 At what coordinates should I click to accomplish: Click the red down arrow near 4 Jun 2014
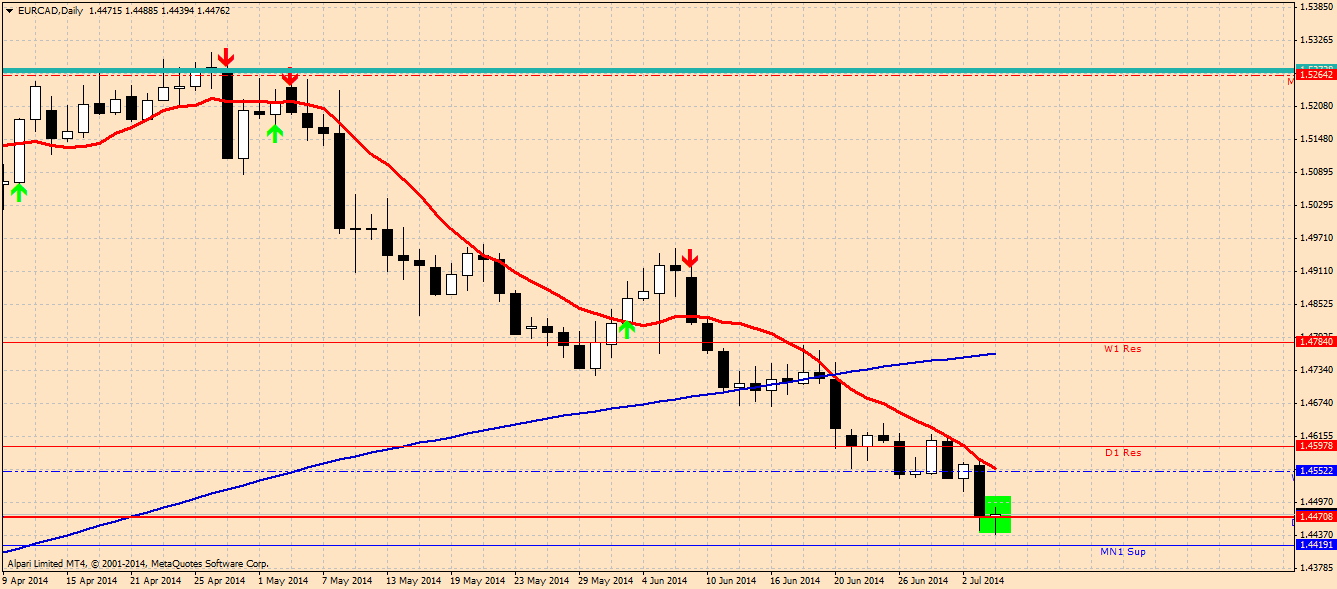(689, 260)
